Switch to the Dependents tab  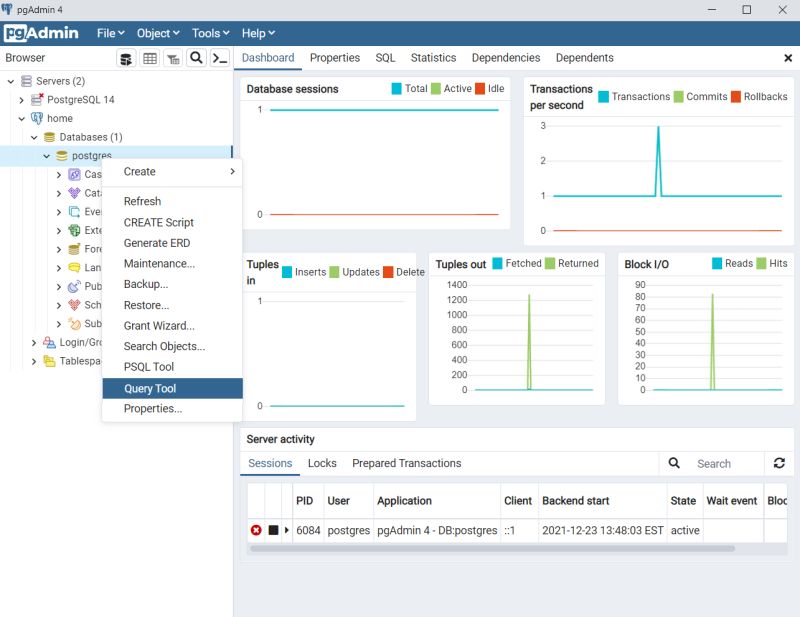tap(585, 58)
